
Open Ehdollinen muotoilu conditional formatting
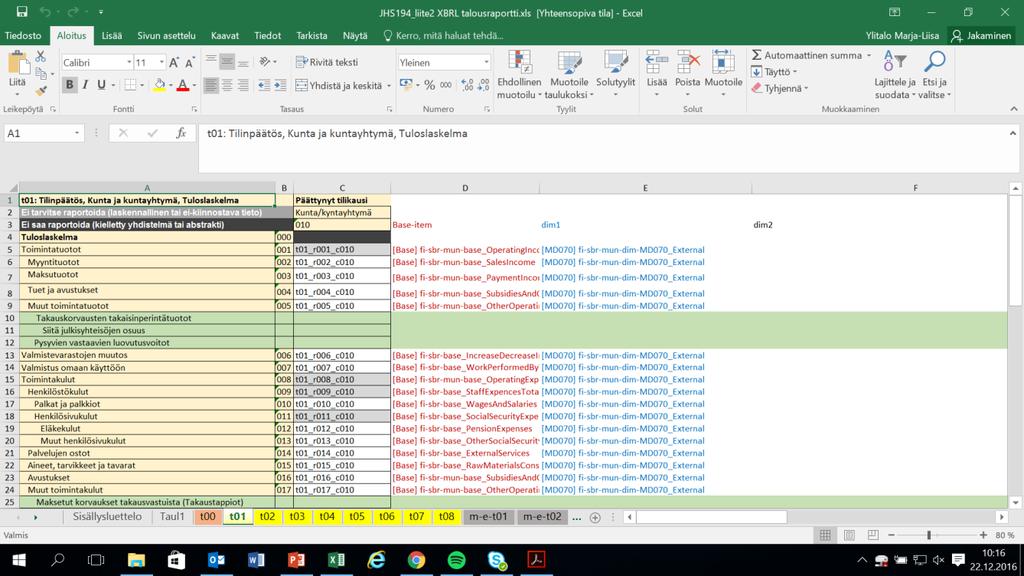[519, 75]
